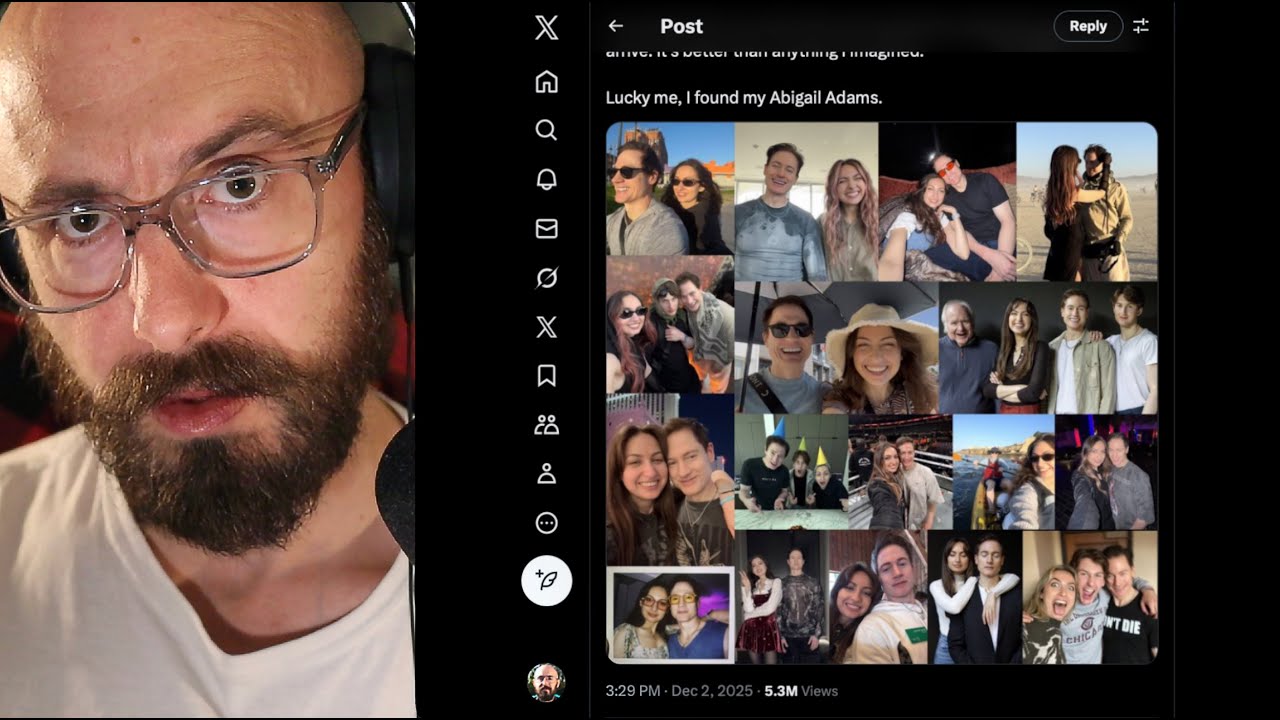Viewport: 1280px width, 720px height.
Task: Go to the Home timeline
Action: tap(546, 82)
